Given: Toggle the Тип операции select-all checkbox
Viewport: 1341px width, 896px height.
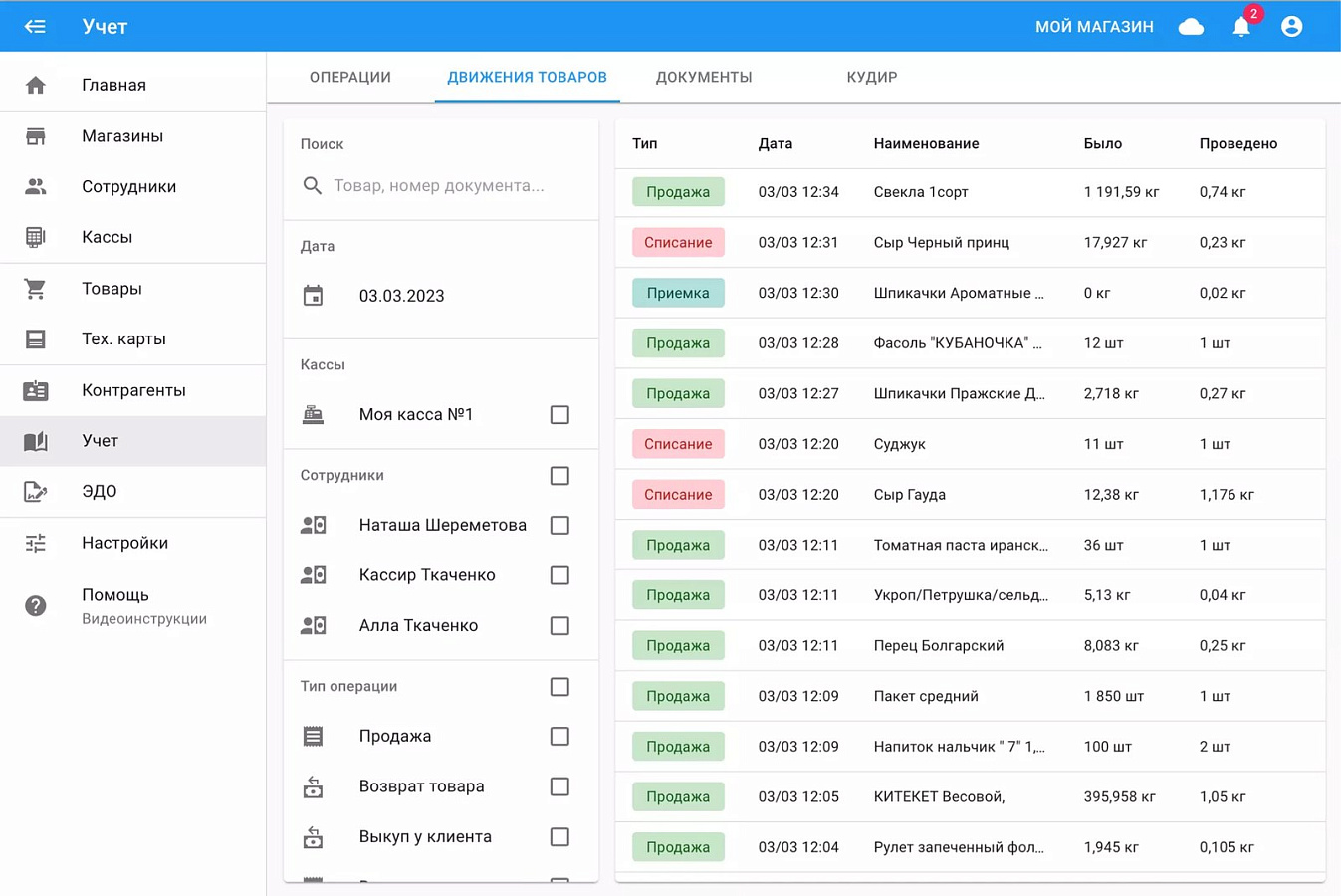Looking at the screenshot, I should point(559,687).
